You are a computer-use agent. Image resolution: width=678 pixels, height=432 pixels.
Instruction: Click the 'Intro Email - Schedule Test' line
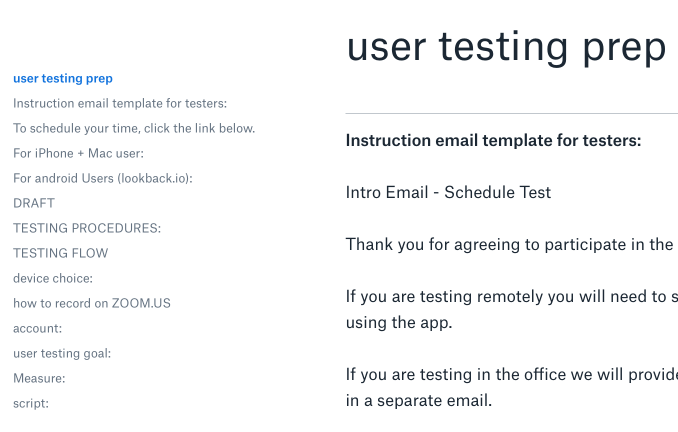pos(448,192)
